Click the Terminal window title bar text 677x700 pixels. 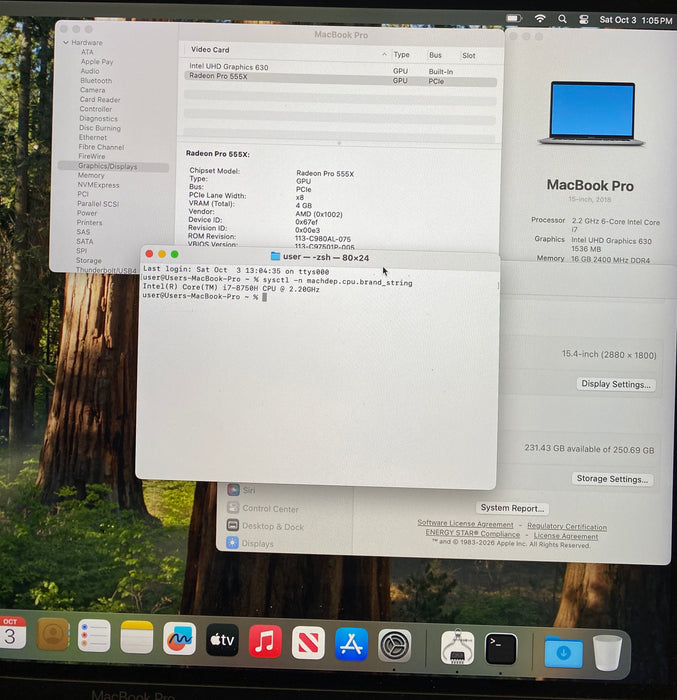click(326, 257)
